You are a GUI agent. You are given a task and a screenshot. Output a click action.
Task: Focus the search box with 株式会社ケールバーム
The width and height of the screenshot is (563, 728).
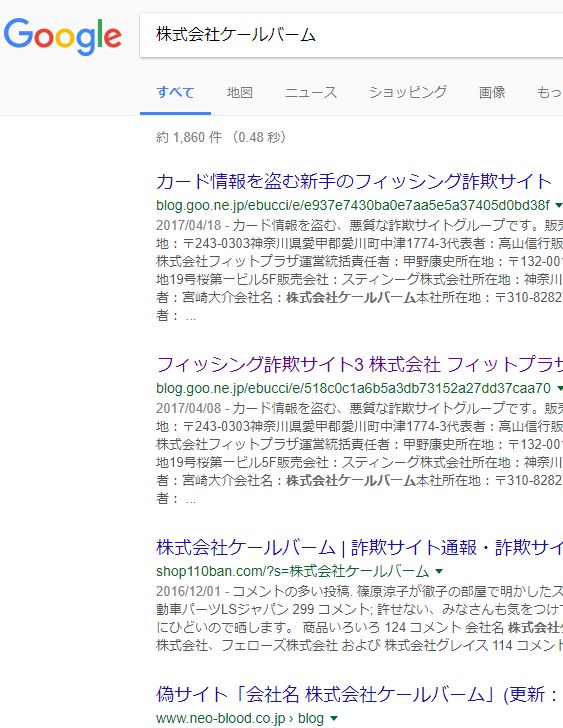coord(351,35)
